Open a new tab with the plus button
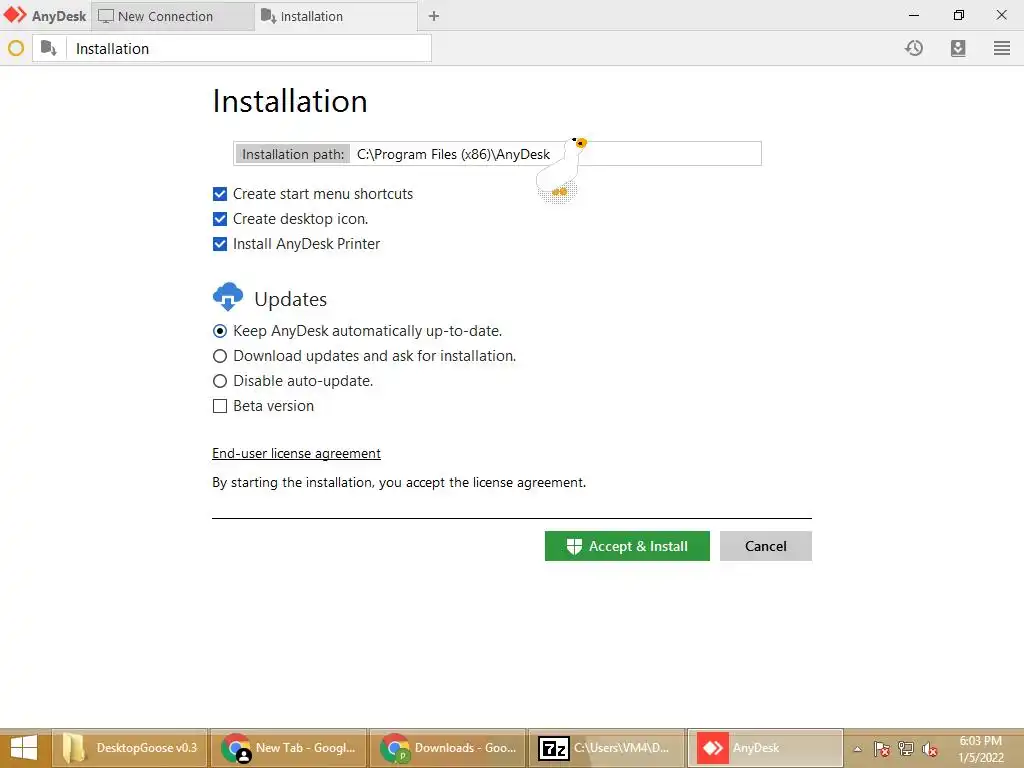The height and width of the screenshot is (768, 1024). [x=434, y=16]
